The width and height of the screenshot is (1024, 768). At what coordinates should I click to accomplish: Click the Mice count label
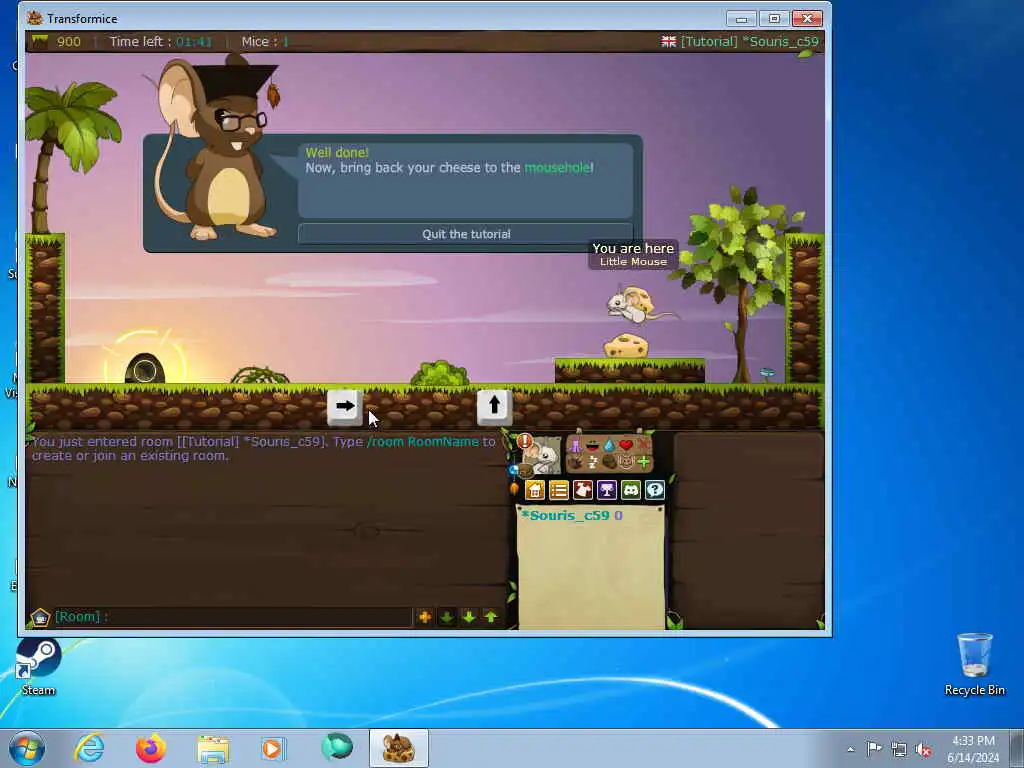coord(265,42)
